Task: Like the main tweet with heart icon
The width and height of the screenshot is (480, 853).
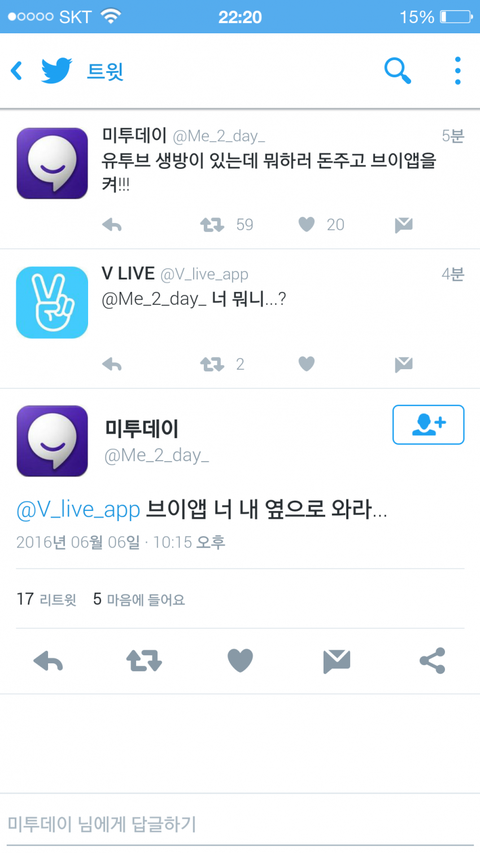Action: click(x=240, y=661)
